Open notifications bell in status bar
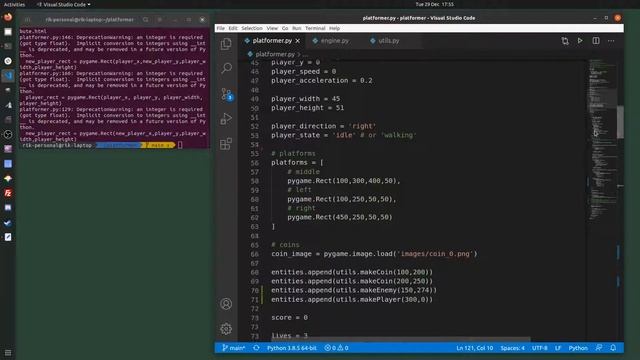This screenshot has height=360, width=640. tap(613, 348)
